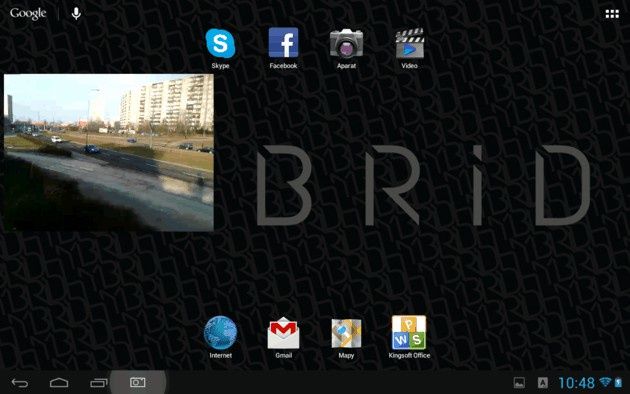Show recent apps
Screen dimensions: 630x394
pos(98,383)
